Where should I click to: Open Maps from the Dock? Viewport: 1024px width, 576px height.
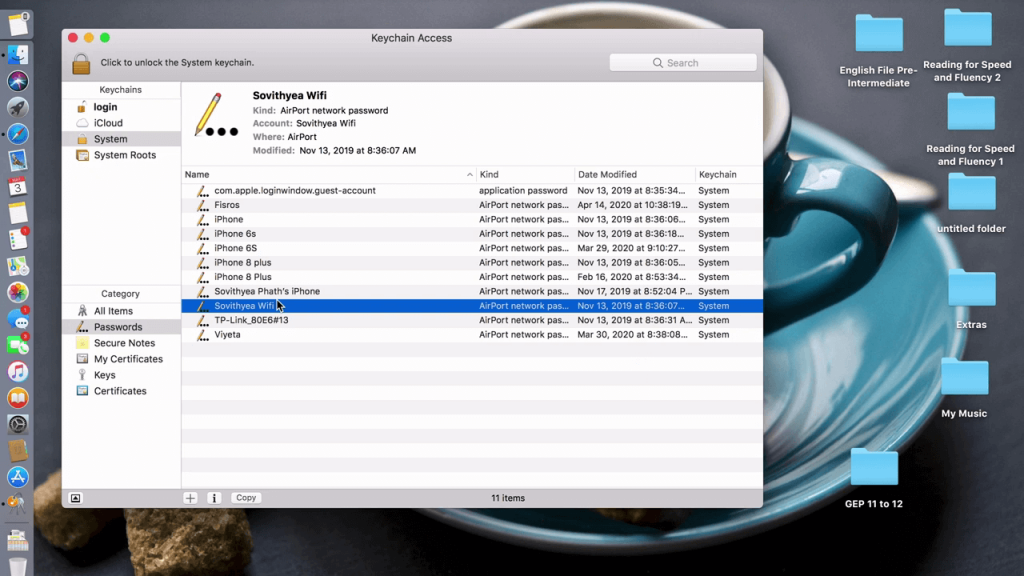tap(18, 266)
